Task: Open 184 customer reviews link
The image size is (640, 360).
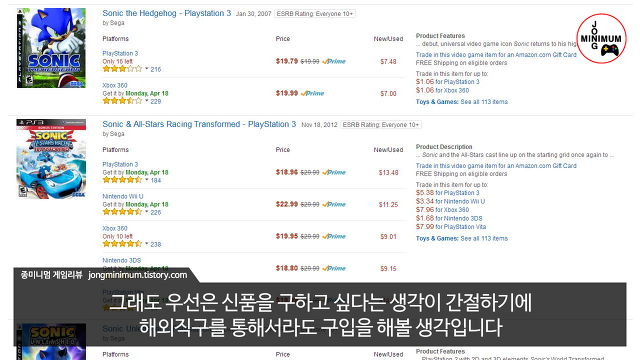Action: click(x=156, y=180)
